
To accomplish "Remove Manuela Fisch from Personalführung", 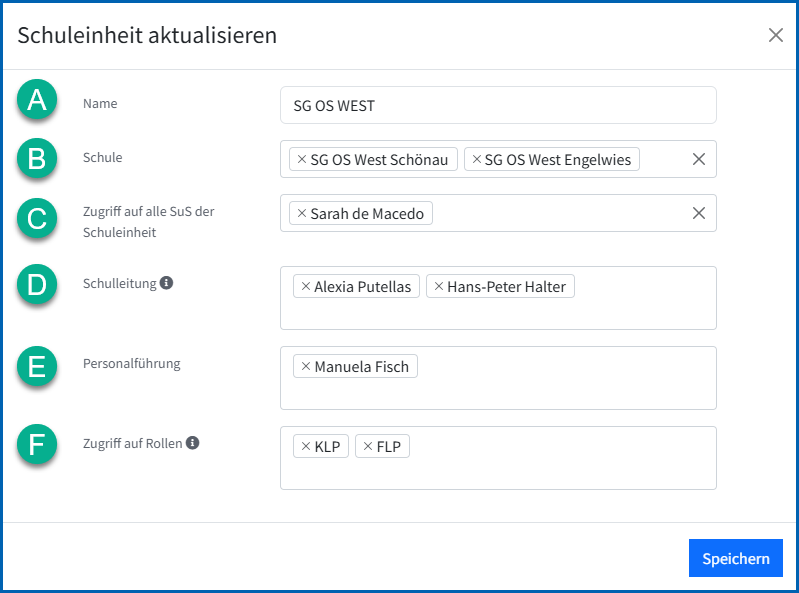I will point(306,366).
